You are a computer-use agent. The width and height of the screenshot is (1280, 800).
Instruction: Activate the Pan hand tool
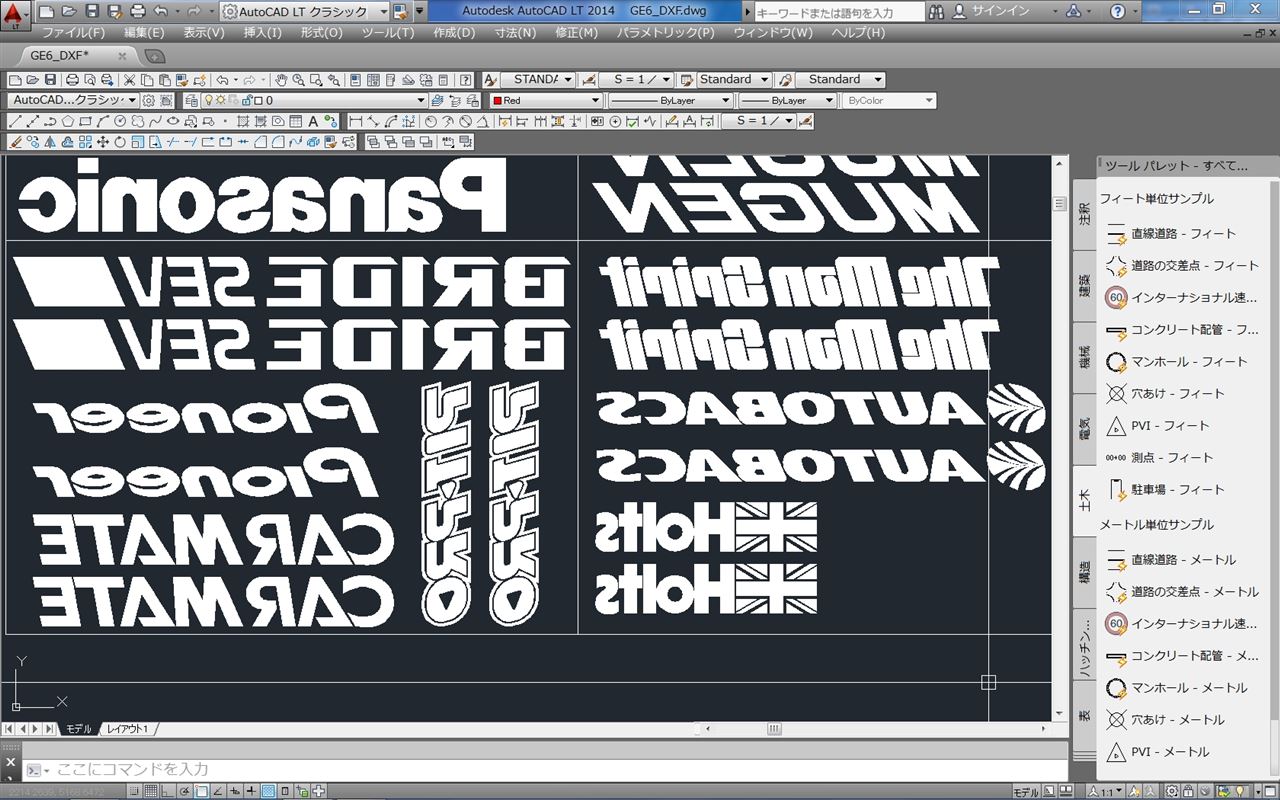click(x=282, y=80)
